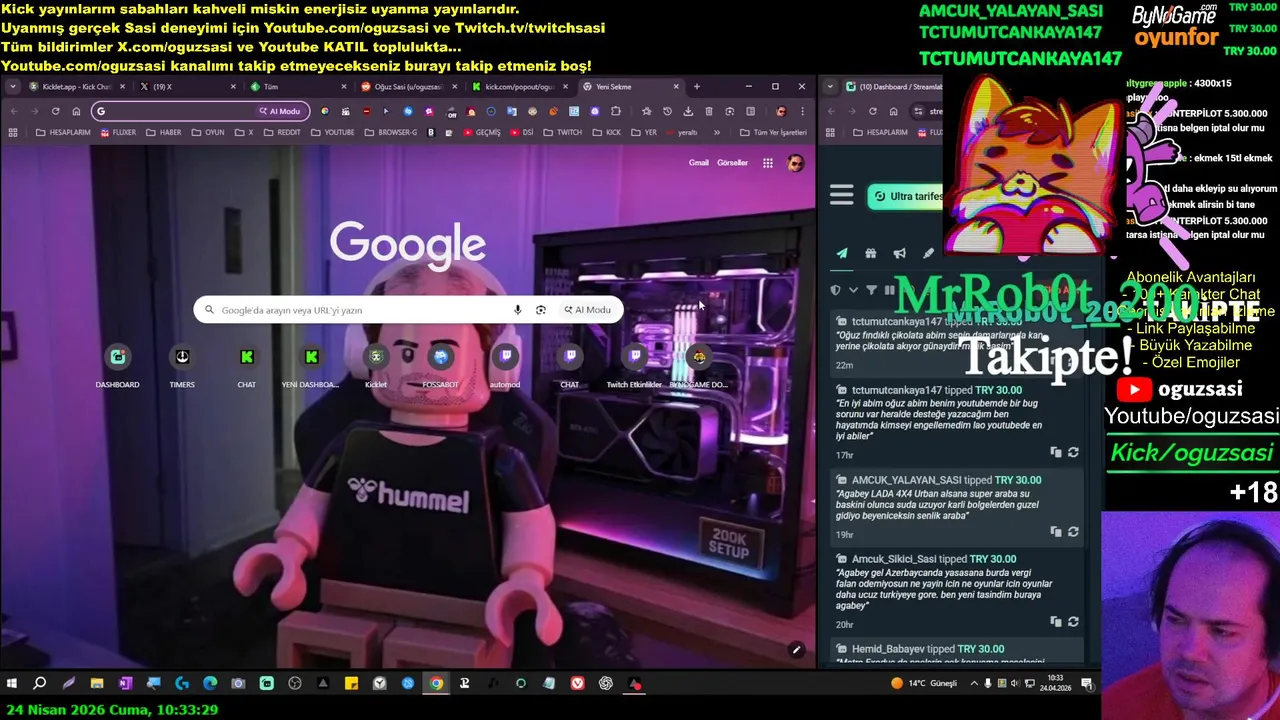Viewport: 1280px width, 720px height.
Task: Open a new Chrome tab
Action: tap(697, 87)
